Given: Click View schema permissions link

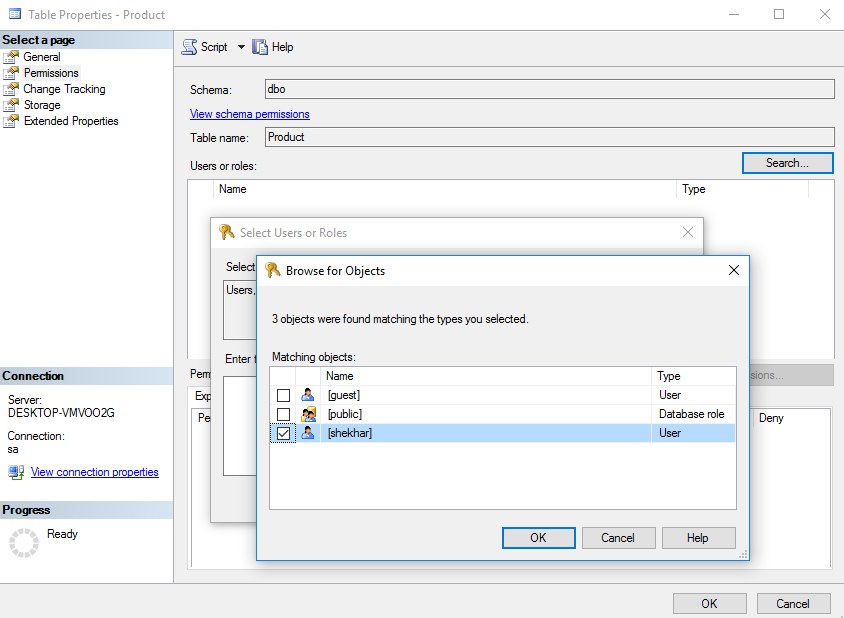Looking at the screenshot, I should [x=249, y=113].
